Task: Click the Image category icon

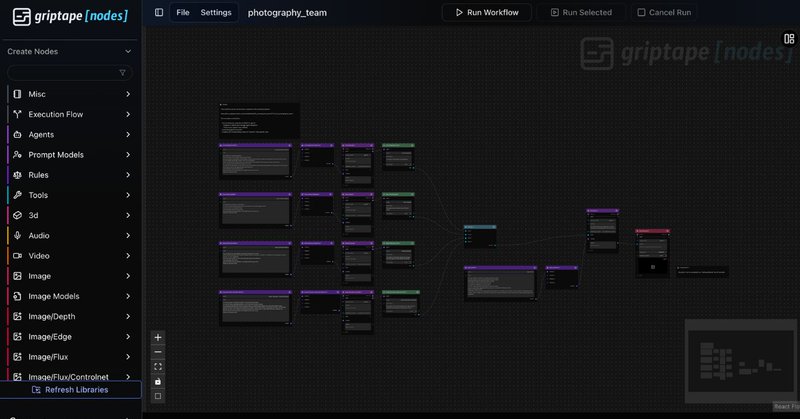Action: pyautogui.click(x=17, y=276)
